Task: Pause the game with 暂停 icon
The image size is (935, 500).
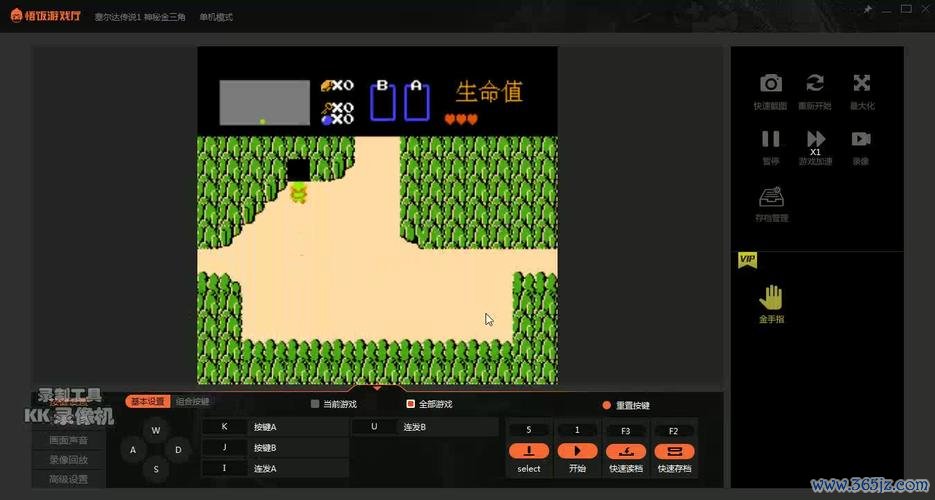Action: 770,139
